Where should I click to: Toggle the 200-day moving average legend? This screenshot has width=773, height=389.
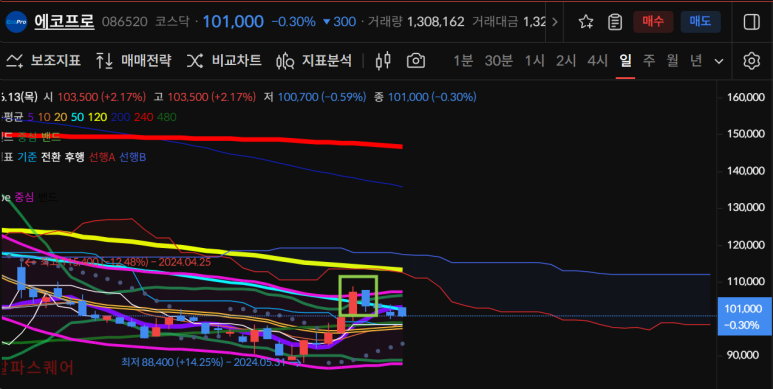click(x=119, y=117)
